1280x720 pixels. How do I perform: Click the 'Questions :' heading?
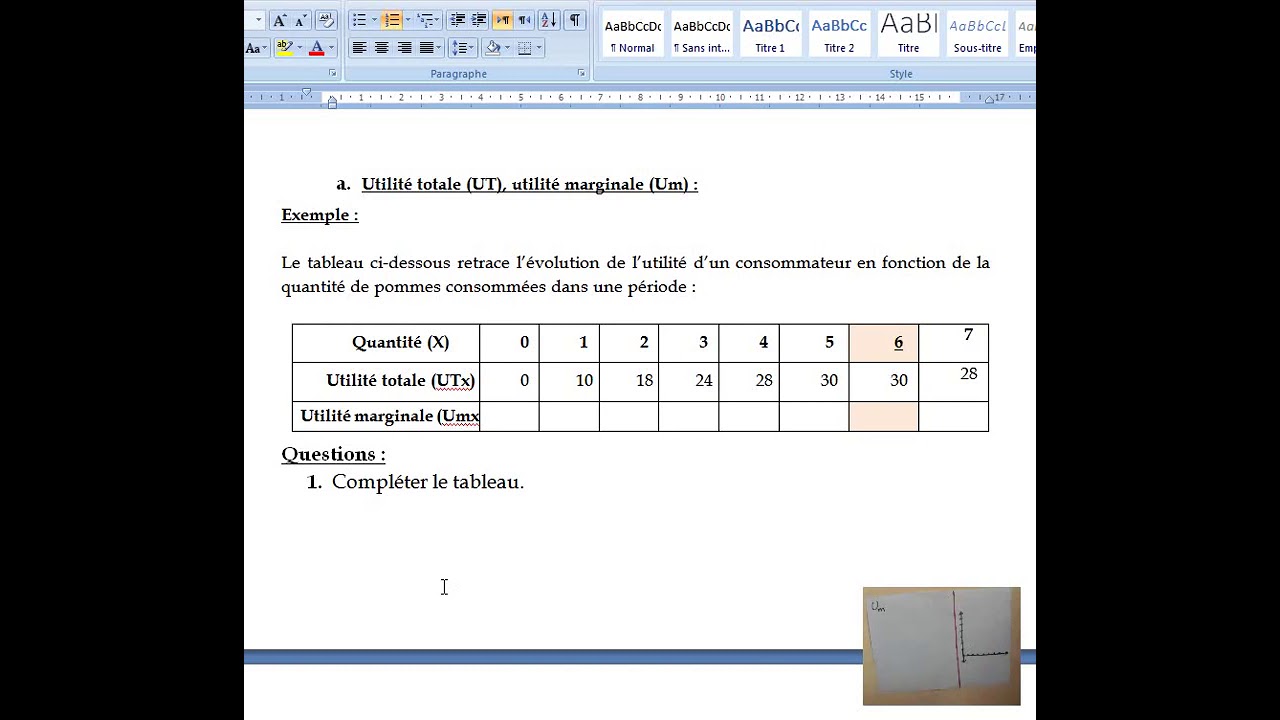point(333,454)
